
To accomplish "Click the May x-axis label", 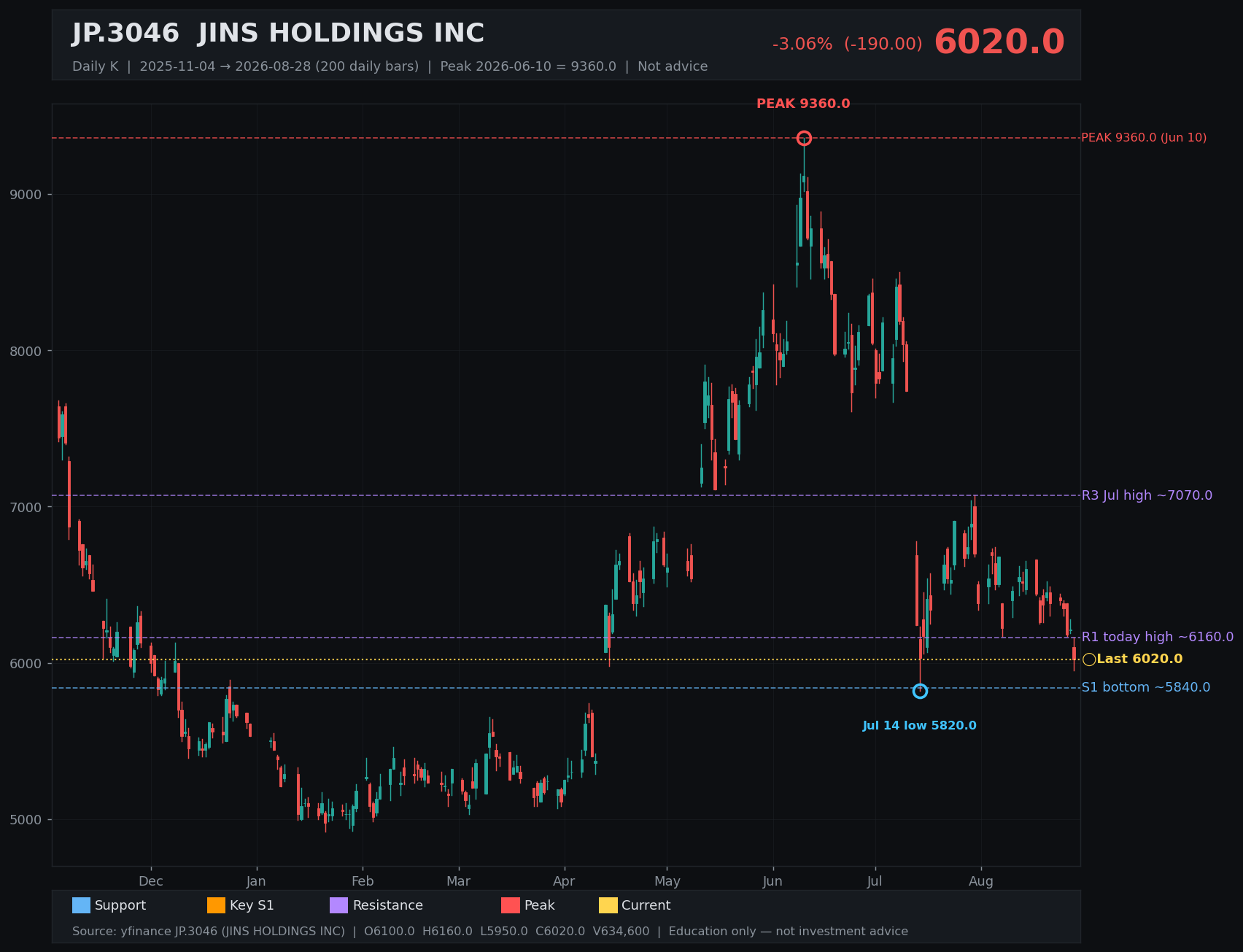I will tap(667, 881).
